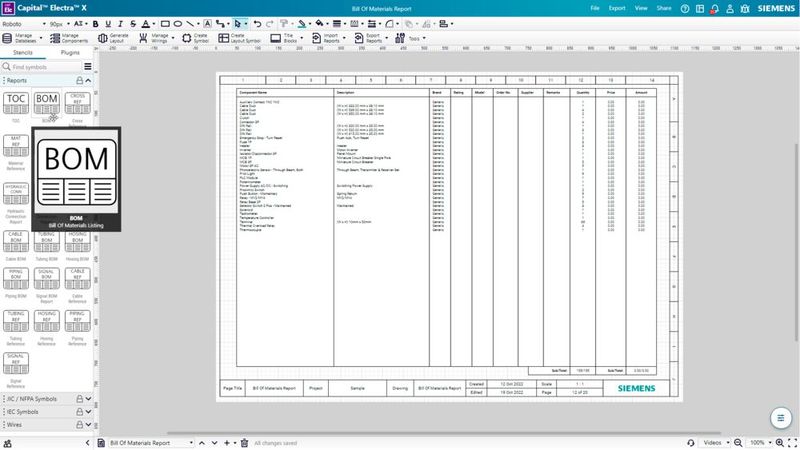
Task: Open the File menu
Action: pyautogui.click(x=595, y=9)
